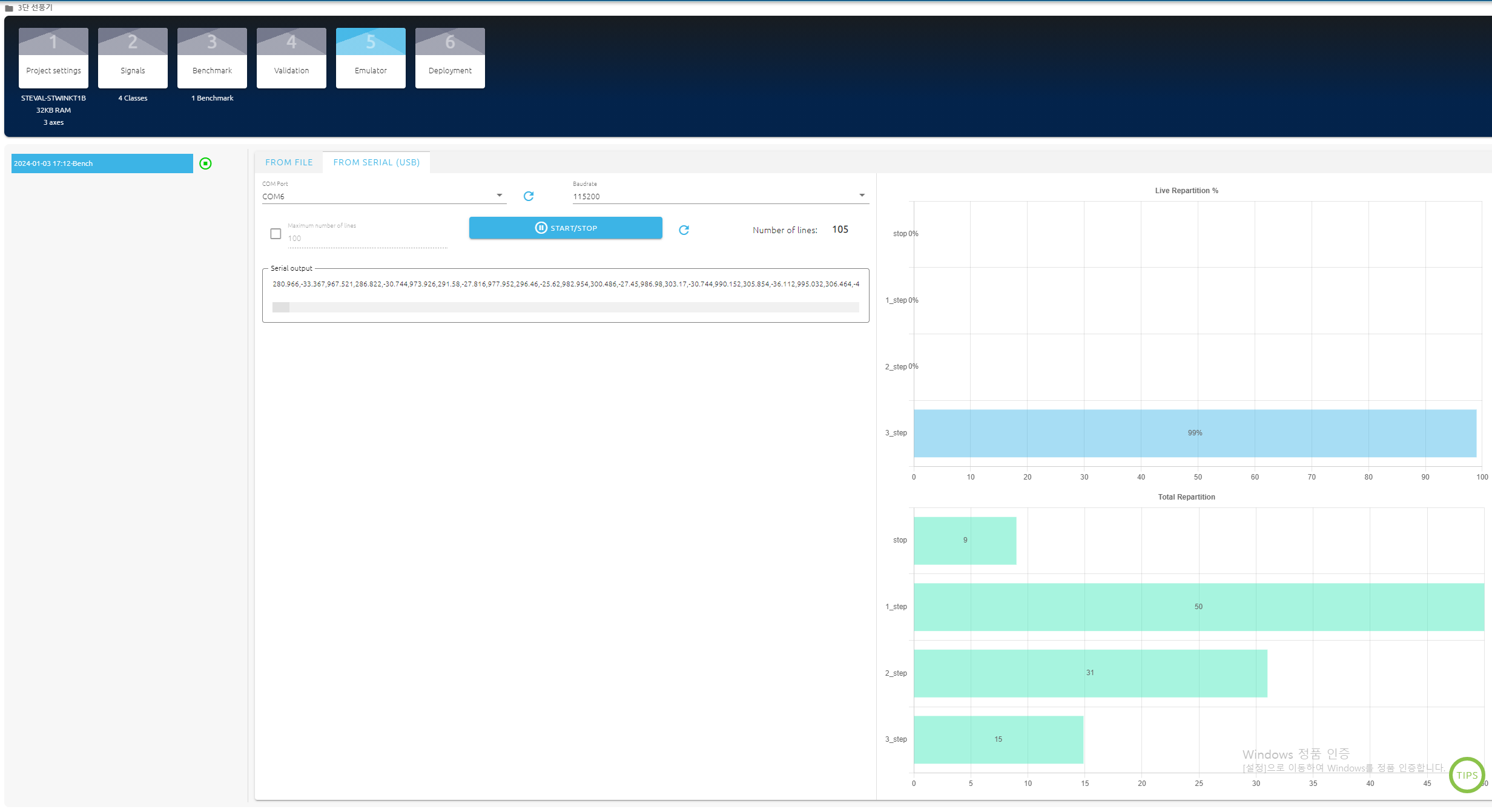Go to step 2 Signals
The width and height of the screenshot is (1492, 812).
click(x=133, y=58)
